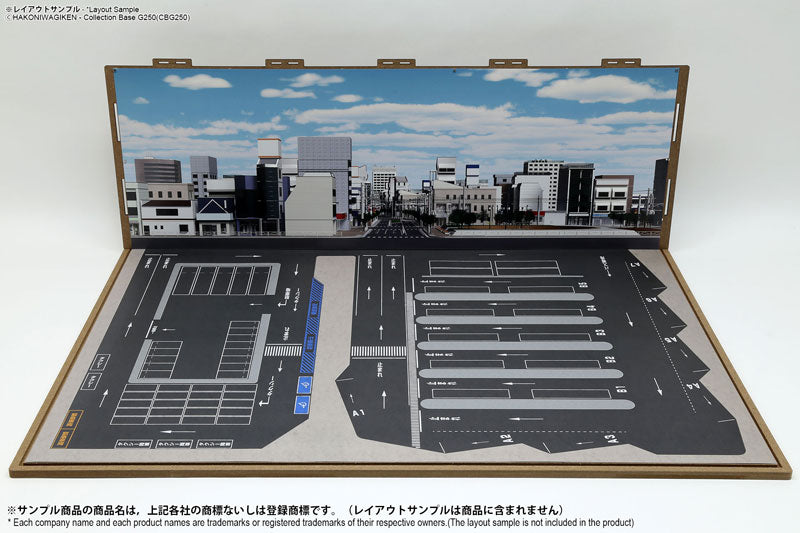Click the HAKONIWAGIKEN Collection Base G250 caption
Image resolution: width=800 pixels, height=533 pixels.
point(96,17)
